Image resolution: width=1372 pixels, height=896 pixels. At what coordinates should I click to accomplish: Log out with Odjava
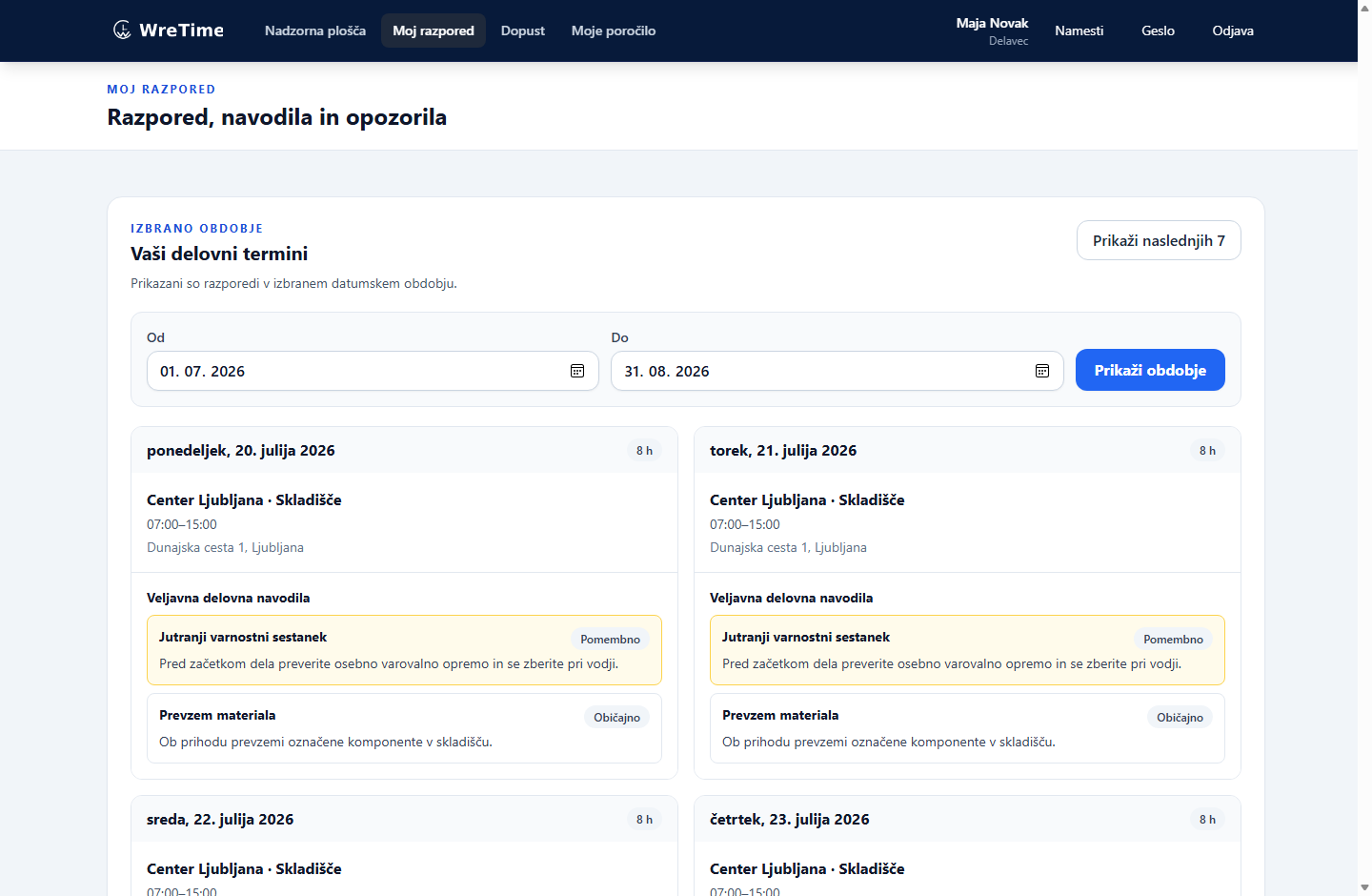(1233, 31)
